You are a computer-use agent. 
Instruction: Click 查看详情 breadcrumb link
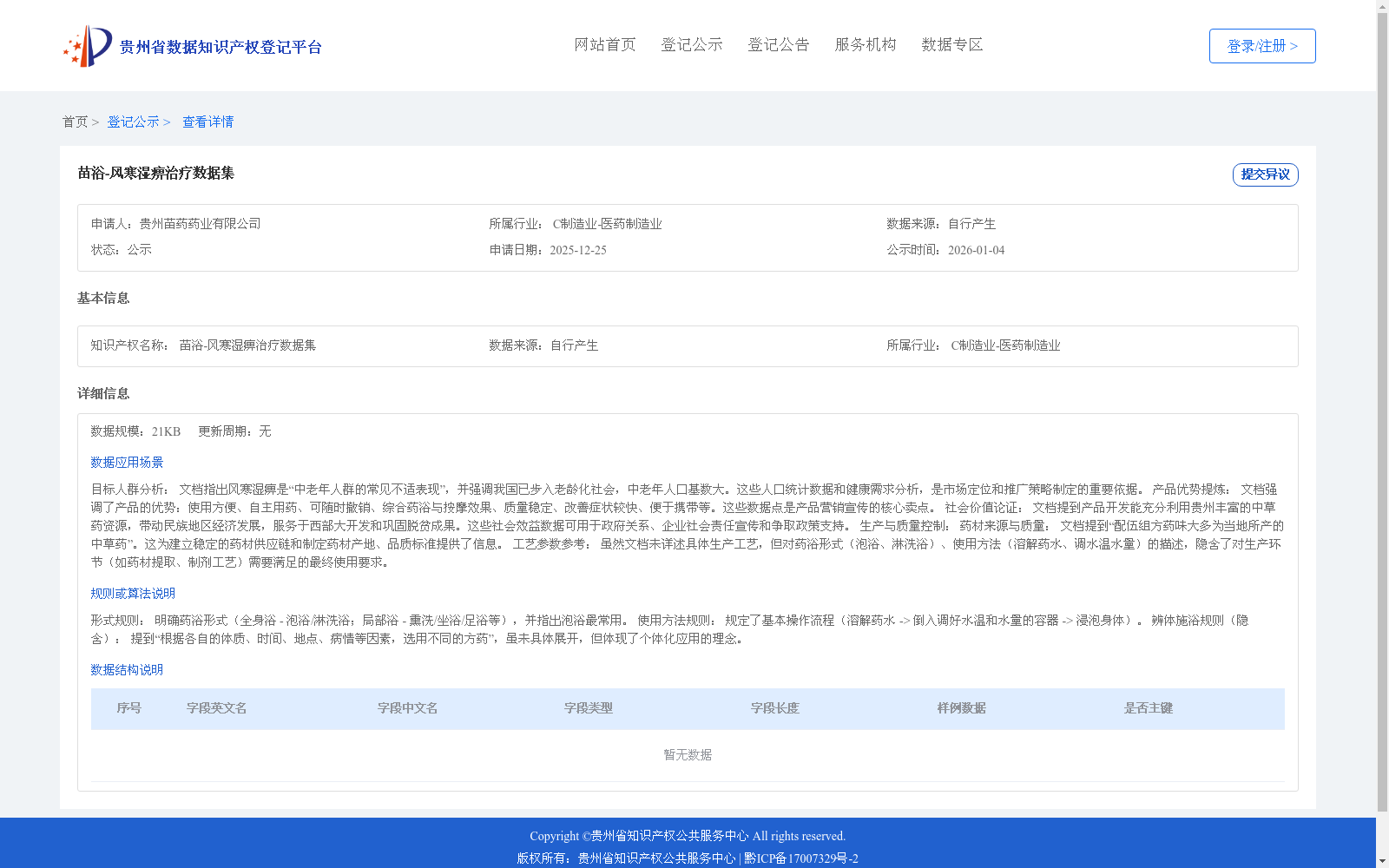point(207,122)
